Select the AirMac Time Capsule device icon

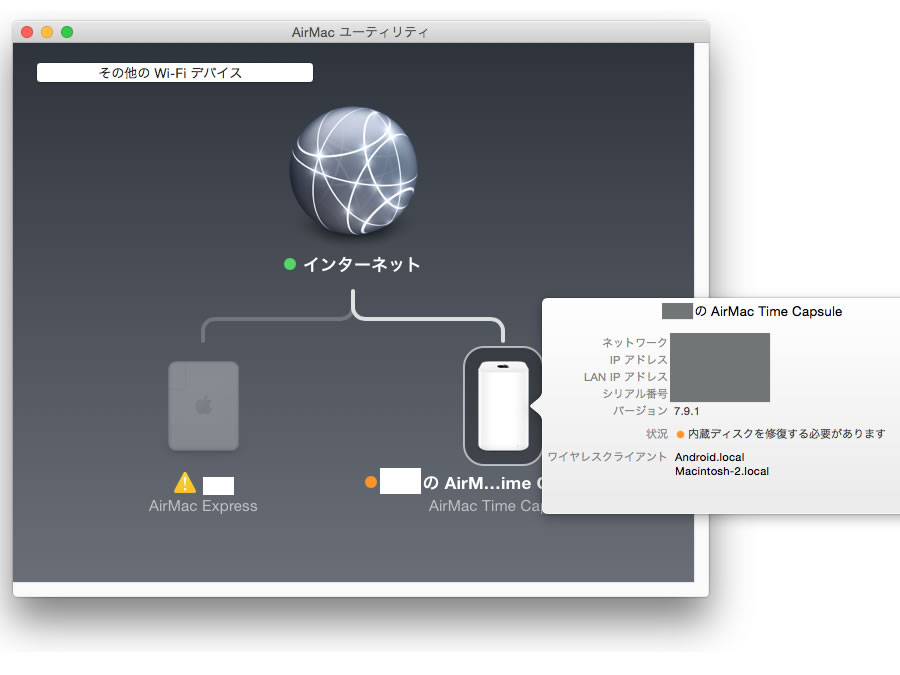pyautogui.click(x=503, y=406)
